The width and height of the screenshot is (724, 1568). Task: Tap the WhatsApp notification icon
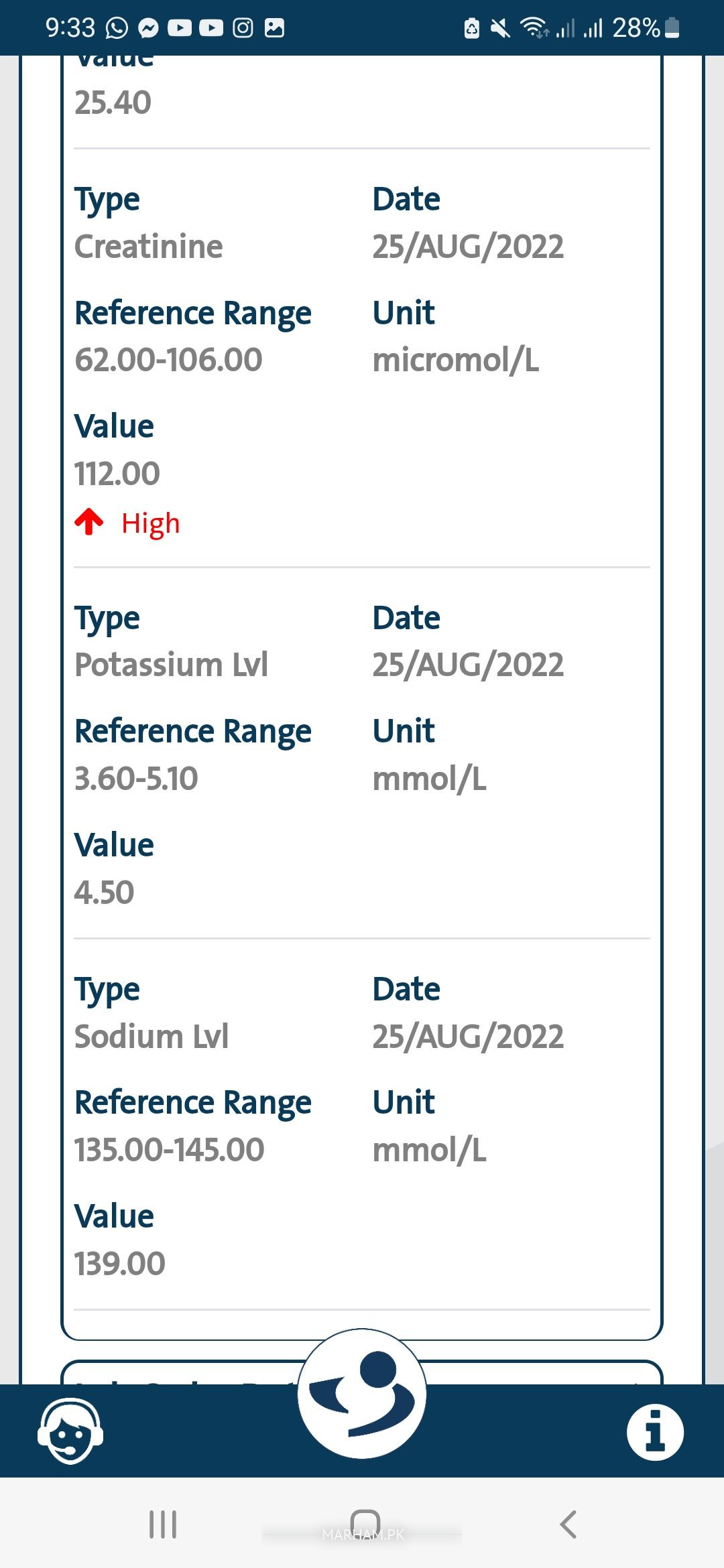pos(117,27)
